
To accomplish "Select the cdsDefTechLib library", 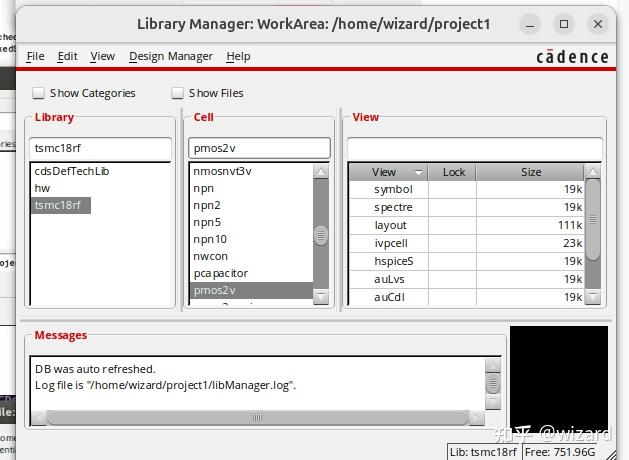I will [x=71, y=171].
